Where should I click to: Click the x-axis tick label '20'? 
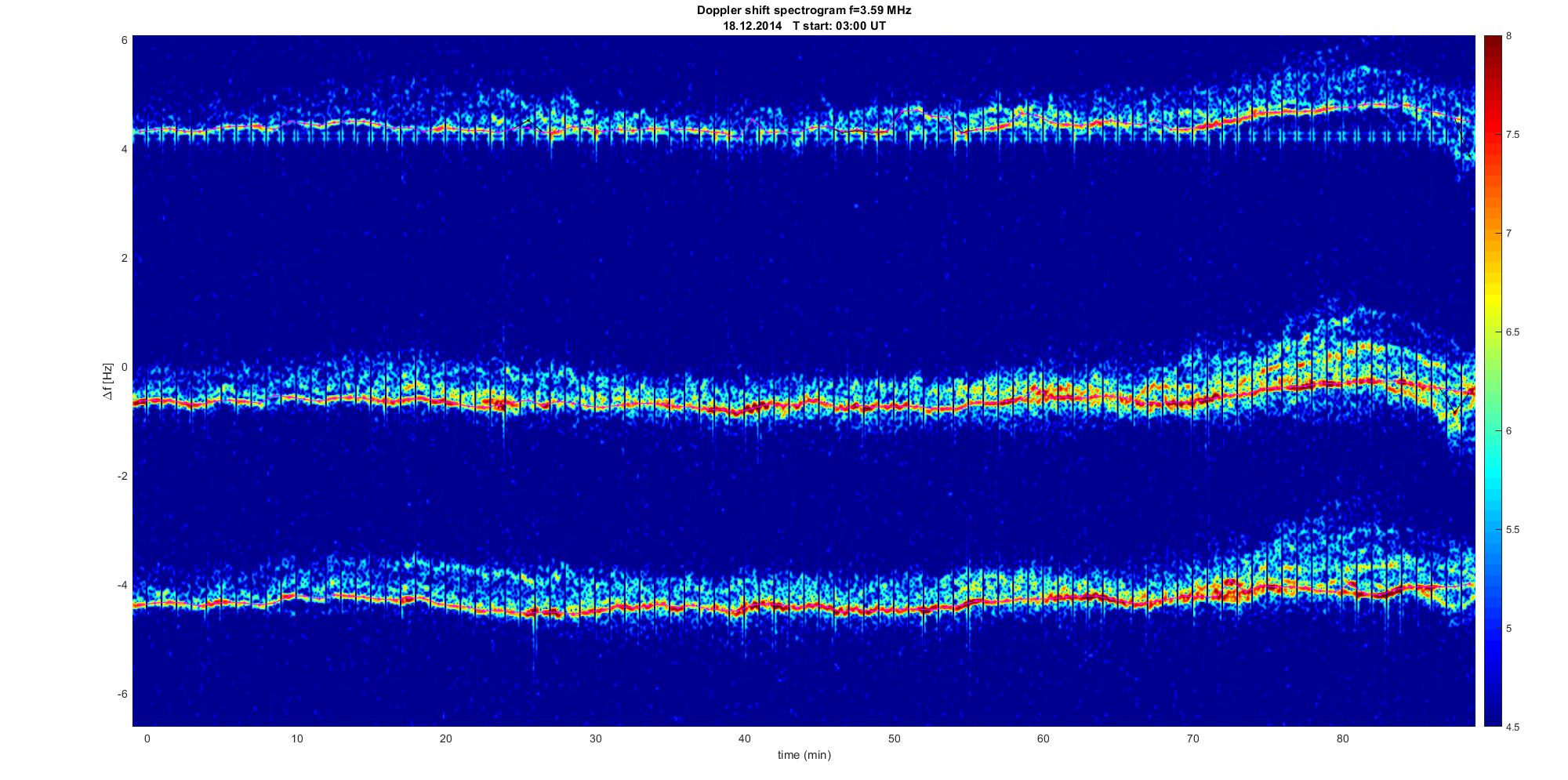(446, 738)
